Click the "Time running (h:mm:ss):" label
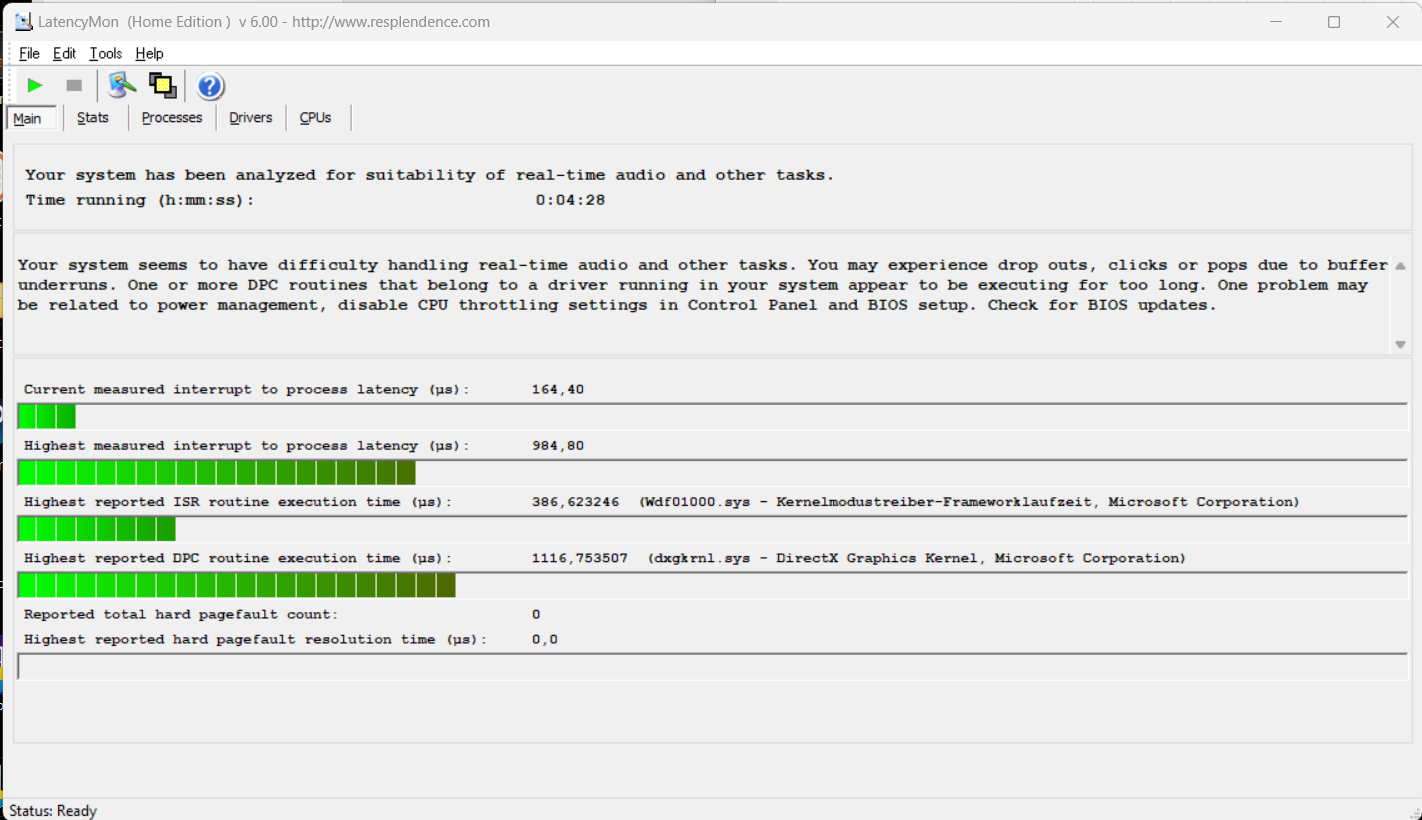Screen dimensions: 1422x820 140,200
